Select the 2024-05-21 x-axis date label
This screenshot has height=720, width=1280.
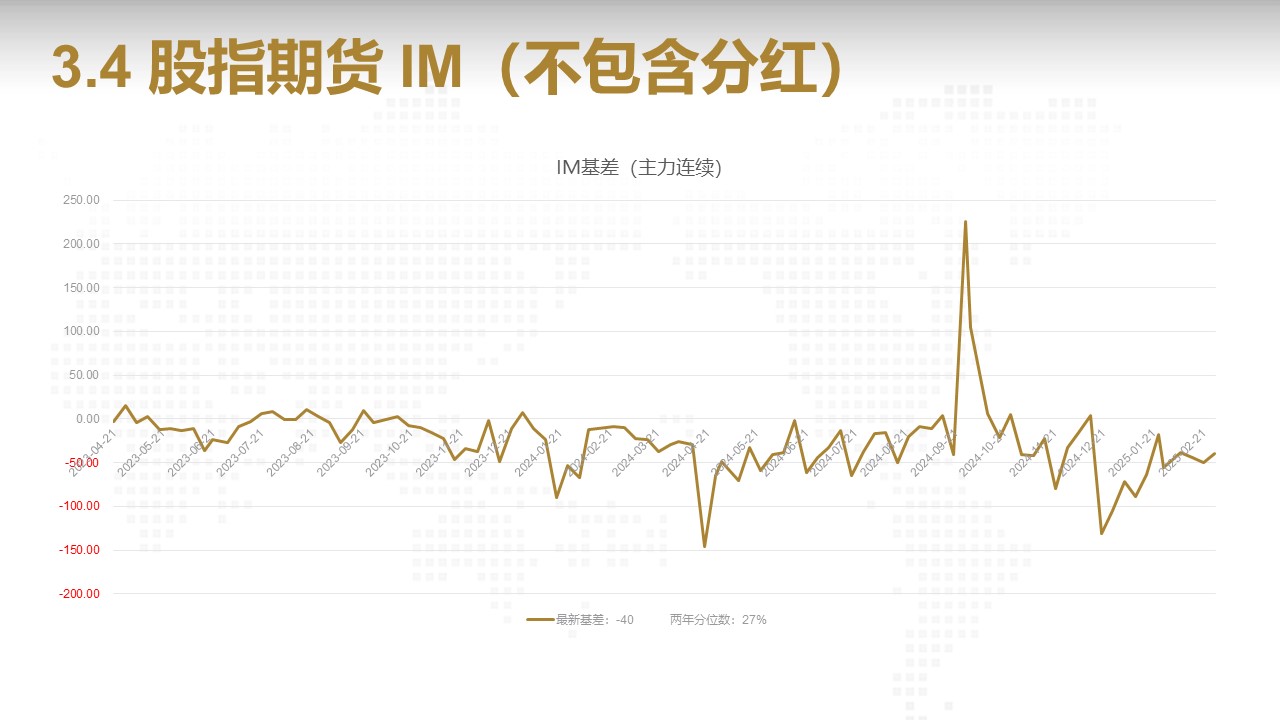(x=733, y=452)
